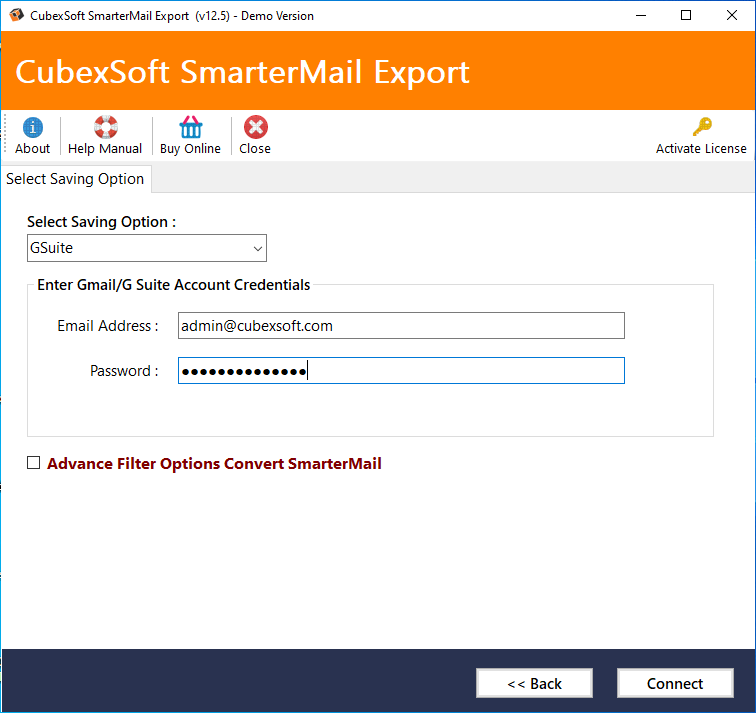Screen dimensions: 756x713
Task: Enable Advance Filter Options checkbox
Action: click(x=33, y=463)
